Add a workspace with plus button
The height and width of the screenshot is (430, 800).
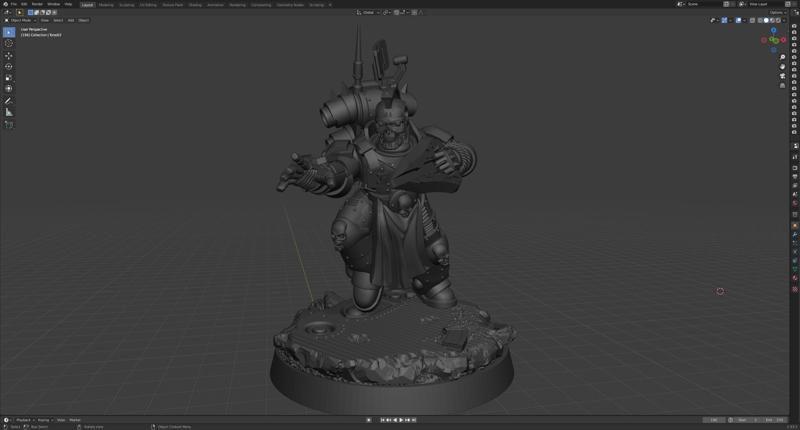[330, 5]
